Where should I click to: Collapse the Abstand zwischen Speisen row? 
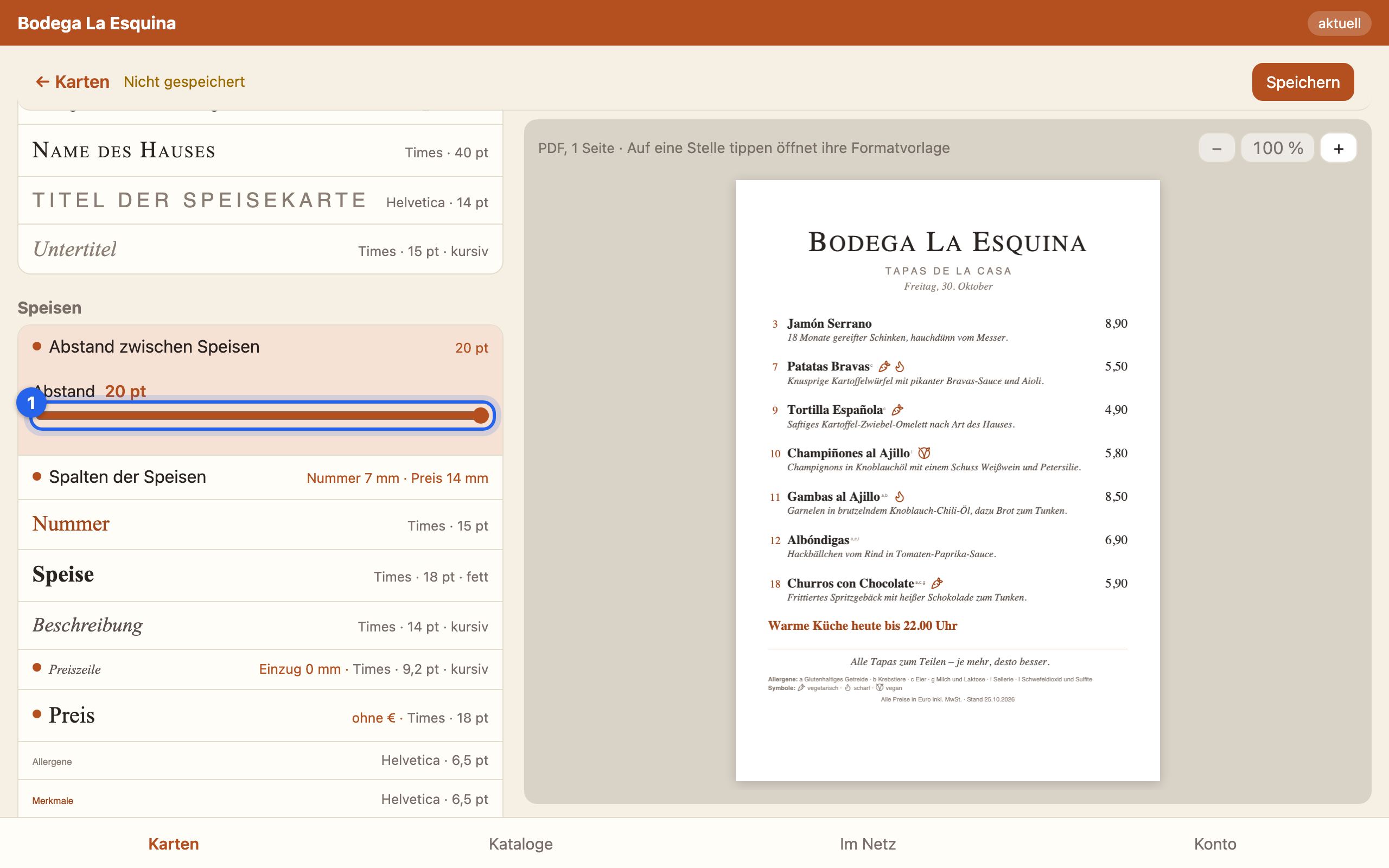pyautogui.click(x=260, y=347)
